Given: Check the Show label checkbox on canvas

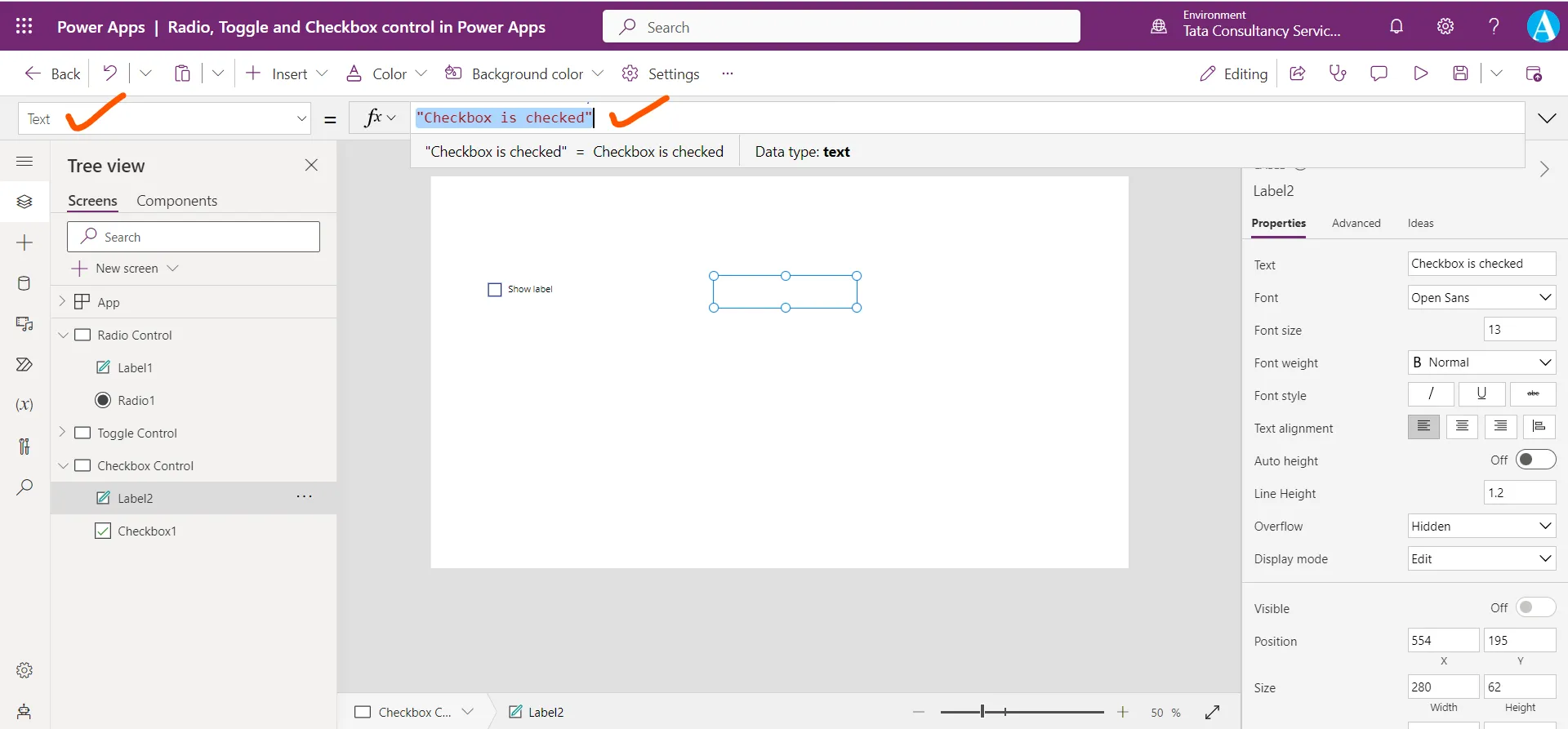Looking at the screenshot, I should [x=494, y=290].
